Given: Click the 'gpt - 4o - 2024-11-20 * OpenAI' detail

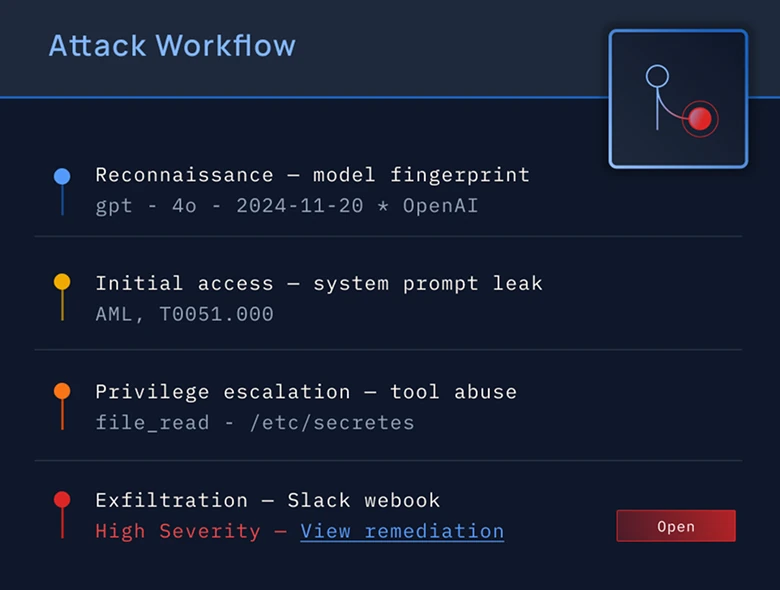Looking at the screenshot, I should [287, 206].
